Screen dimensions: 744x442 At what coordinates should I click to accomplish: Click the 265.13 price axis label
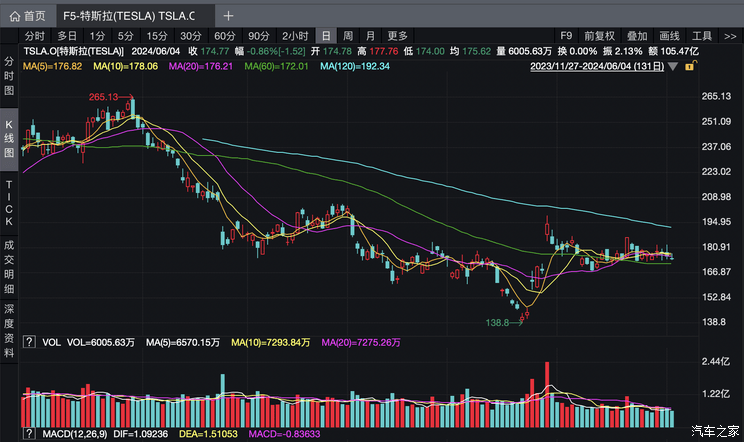(x=716, y=96)
